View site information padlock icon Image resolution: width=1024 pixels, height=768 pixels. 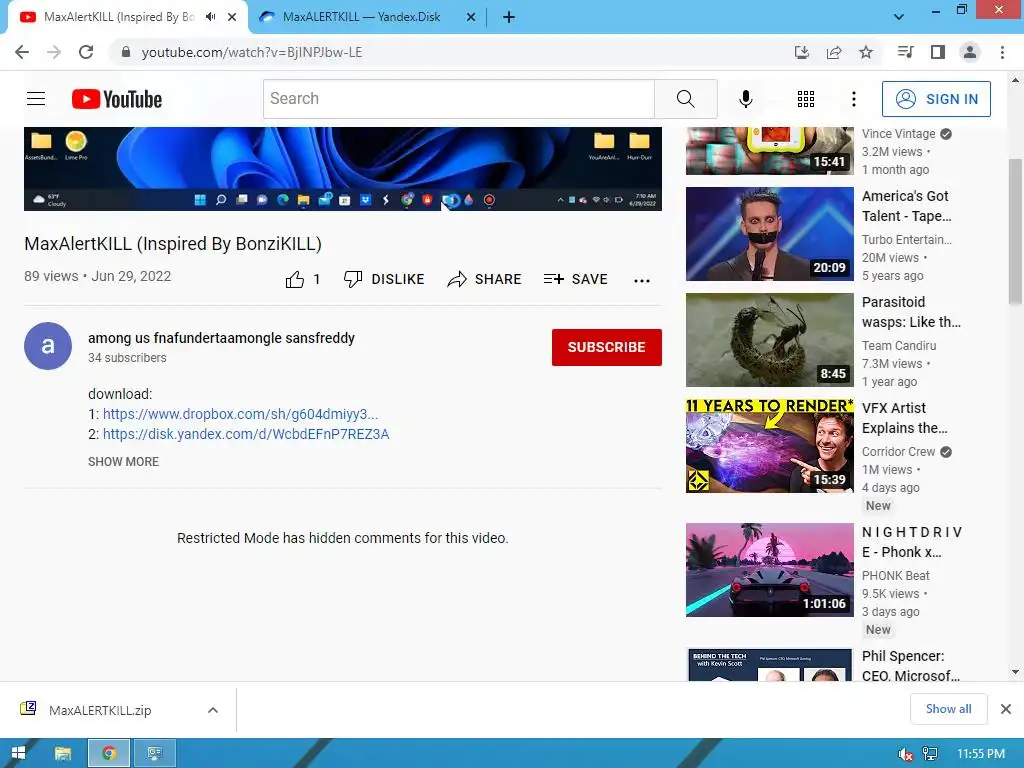tap(126, 52)
